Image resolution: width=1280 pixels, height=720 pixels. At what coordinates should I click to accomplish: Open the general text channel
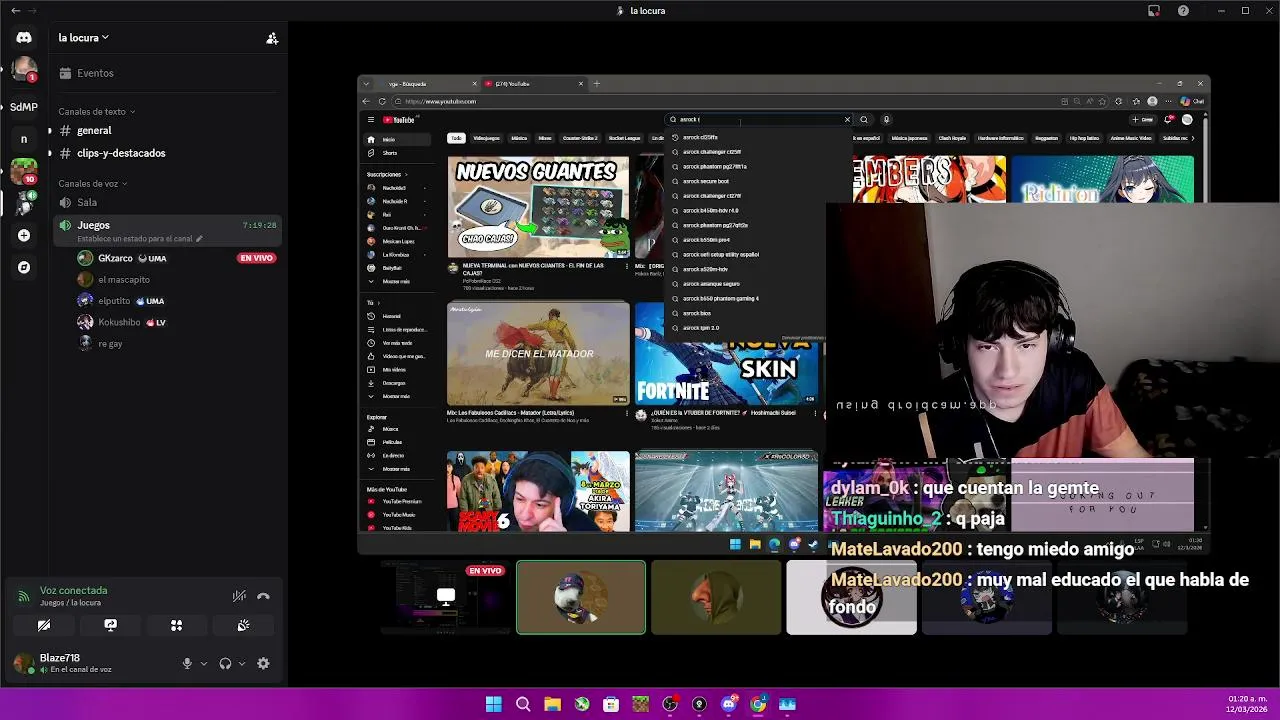168,131
